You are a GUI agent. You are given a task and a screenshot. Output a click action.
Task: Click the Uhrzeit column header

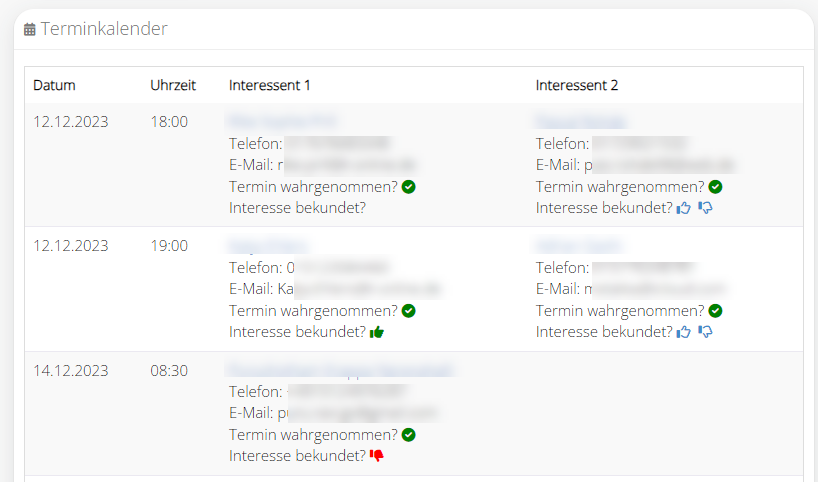tap(173, 86)
